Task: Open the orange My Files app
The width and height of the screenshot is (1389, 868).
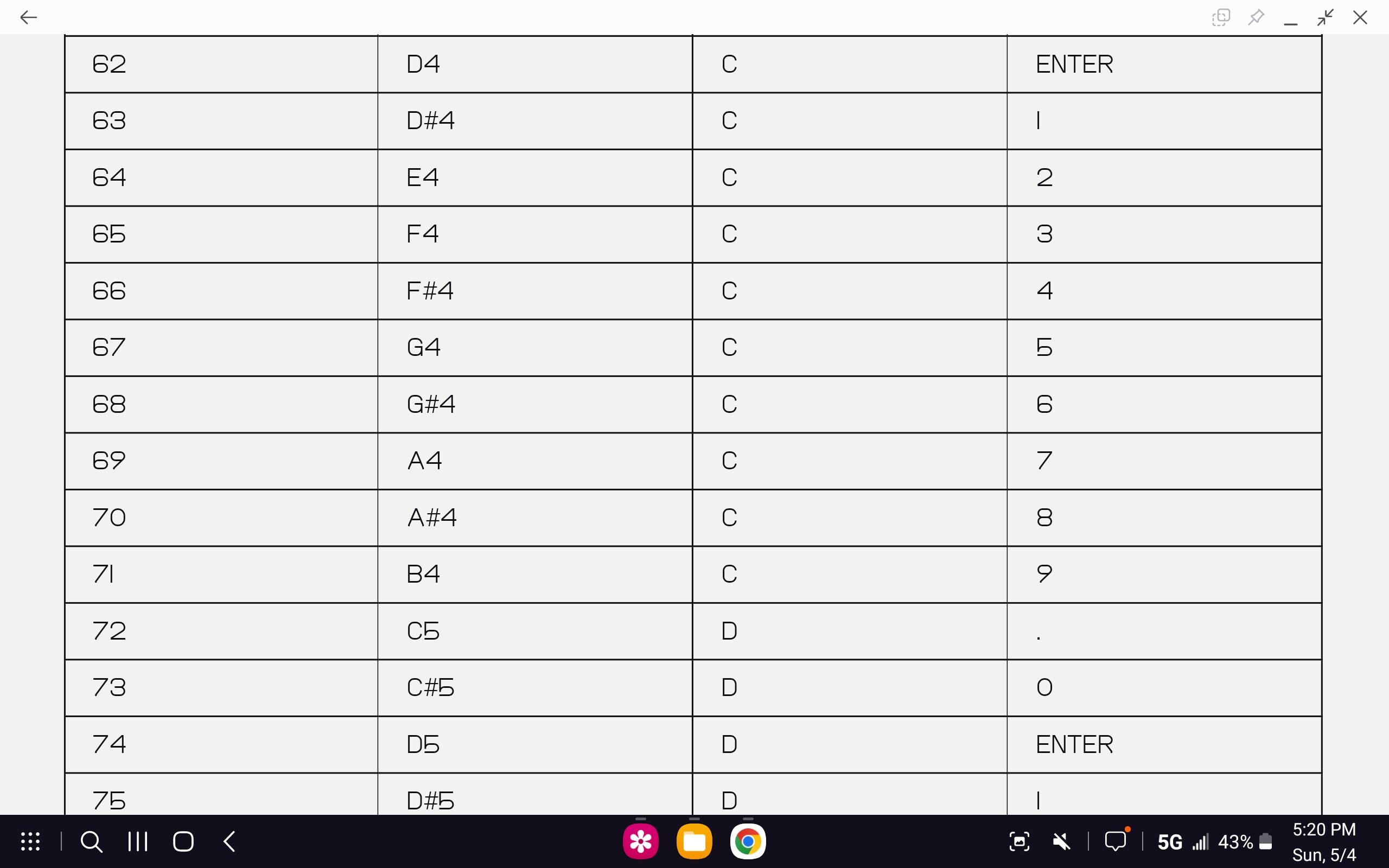Action: point(694,841)
